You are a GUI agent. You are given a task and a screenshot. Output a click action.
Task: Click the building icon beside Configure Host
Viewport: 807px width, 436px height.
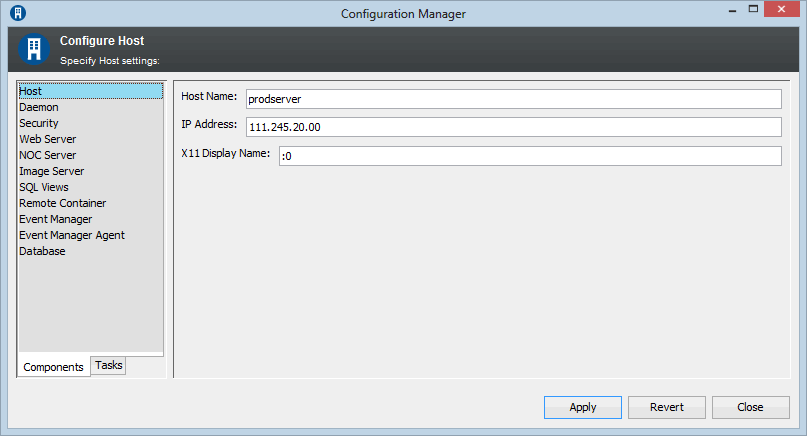(34, 49)
